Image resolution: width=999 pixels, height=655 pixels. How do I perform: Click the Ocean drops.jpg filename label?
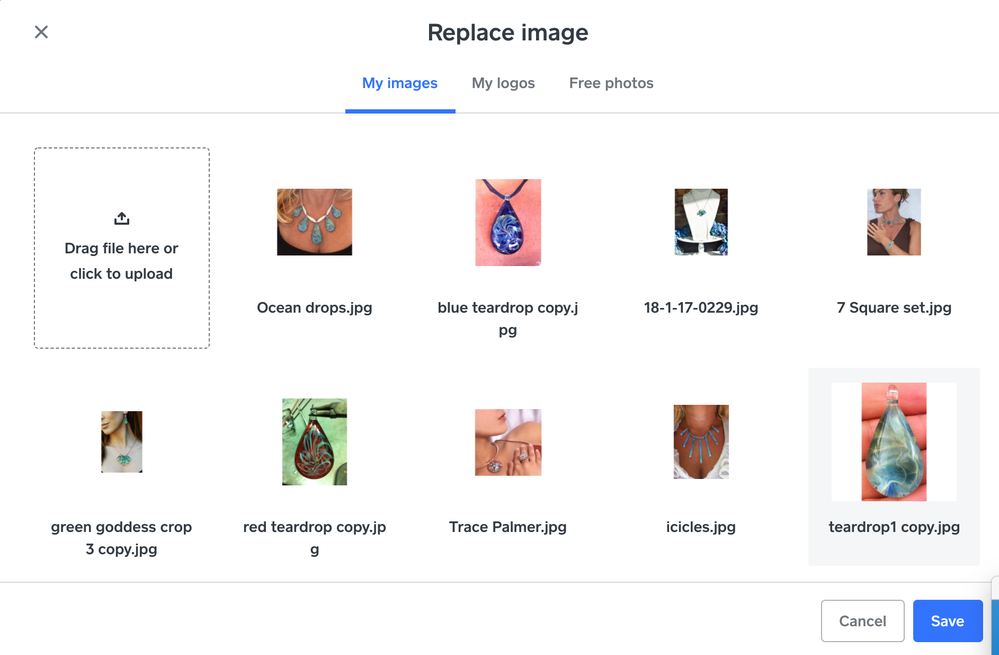tap(314, 308)
